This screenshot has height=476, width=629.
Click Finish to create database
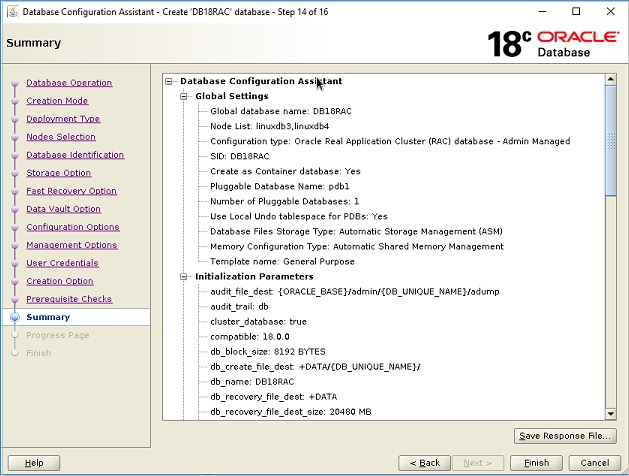click(536, 463)
